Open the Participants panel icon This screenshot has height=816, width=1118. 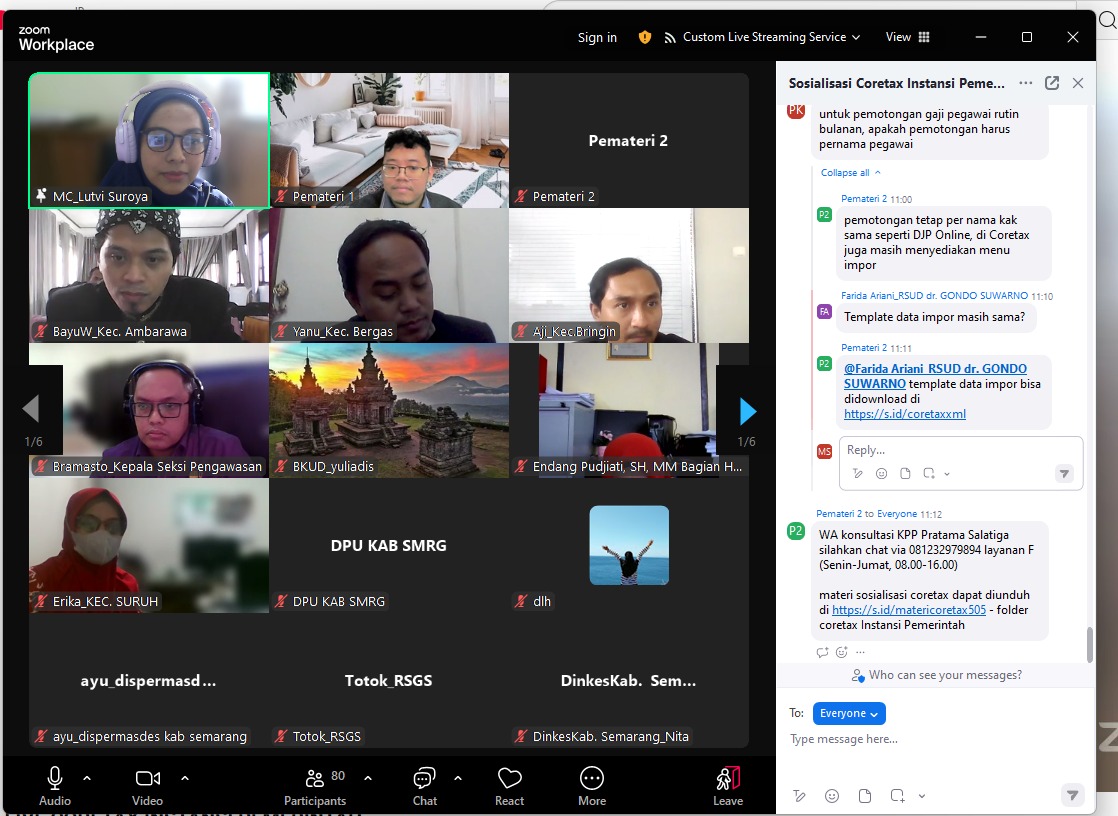coord(315,779)
